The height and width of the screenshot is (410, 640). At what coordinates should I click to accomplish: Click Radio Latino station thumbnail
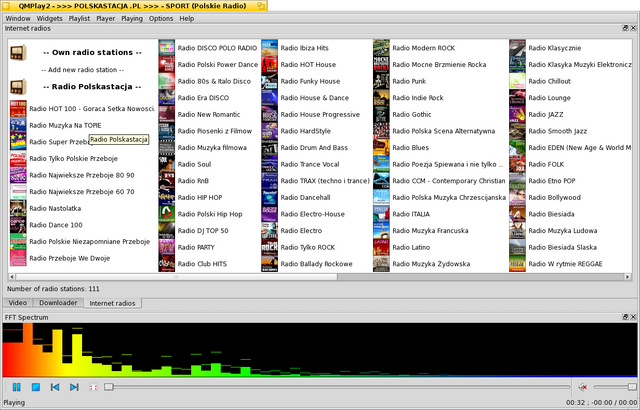coord(381,247)
